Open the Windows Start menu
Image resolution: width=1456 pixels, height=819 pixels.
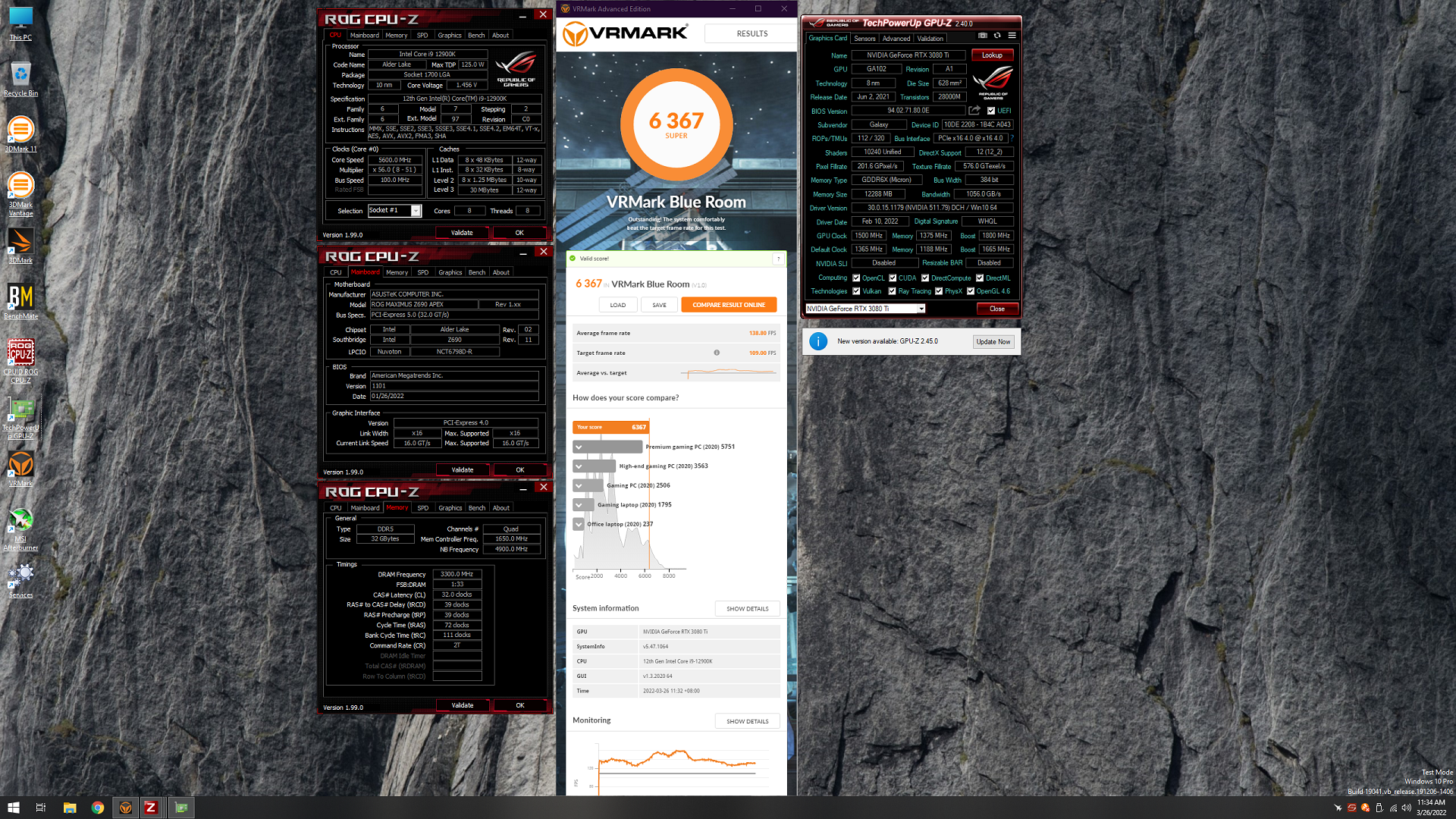tap(13, 808)
